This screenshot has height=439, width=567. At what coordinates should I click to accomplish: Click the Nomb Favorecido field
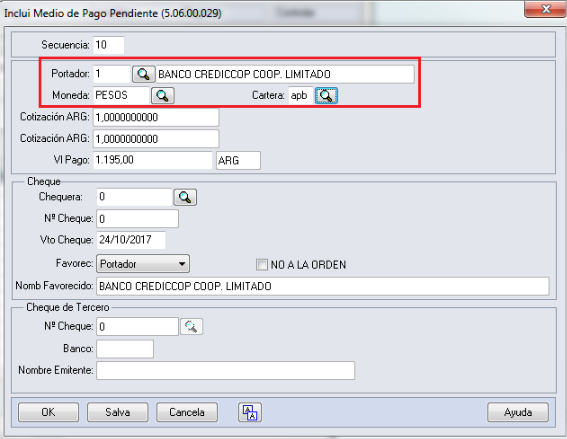pos(323,286)
